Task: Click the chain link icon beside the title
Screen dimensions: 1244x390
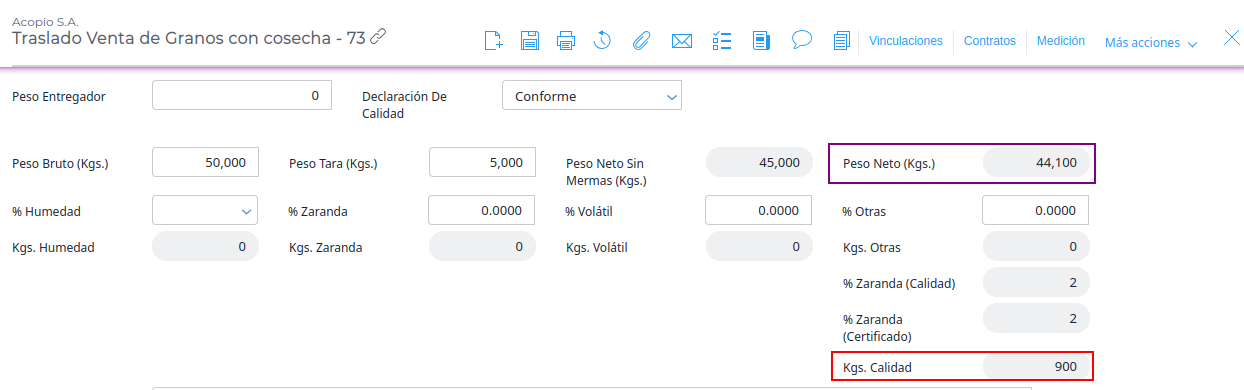Action: [378, 37]
